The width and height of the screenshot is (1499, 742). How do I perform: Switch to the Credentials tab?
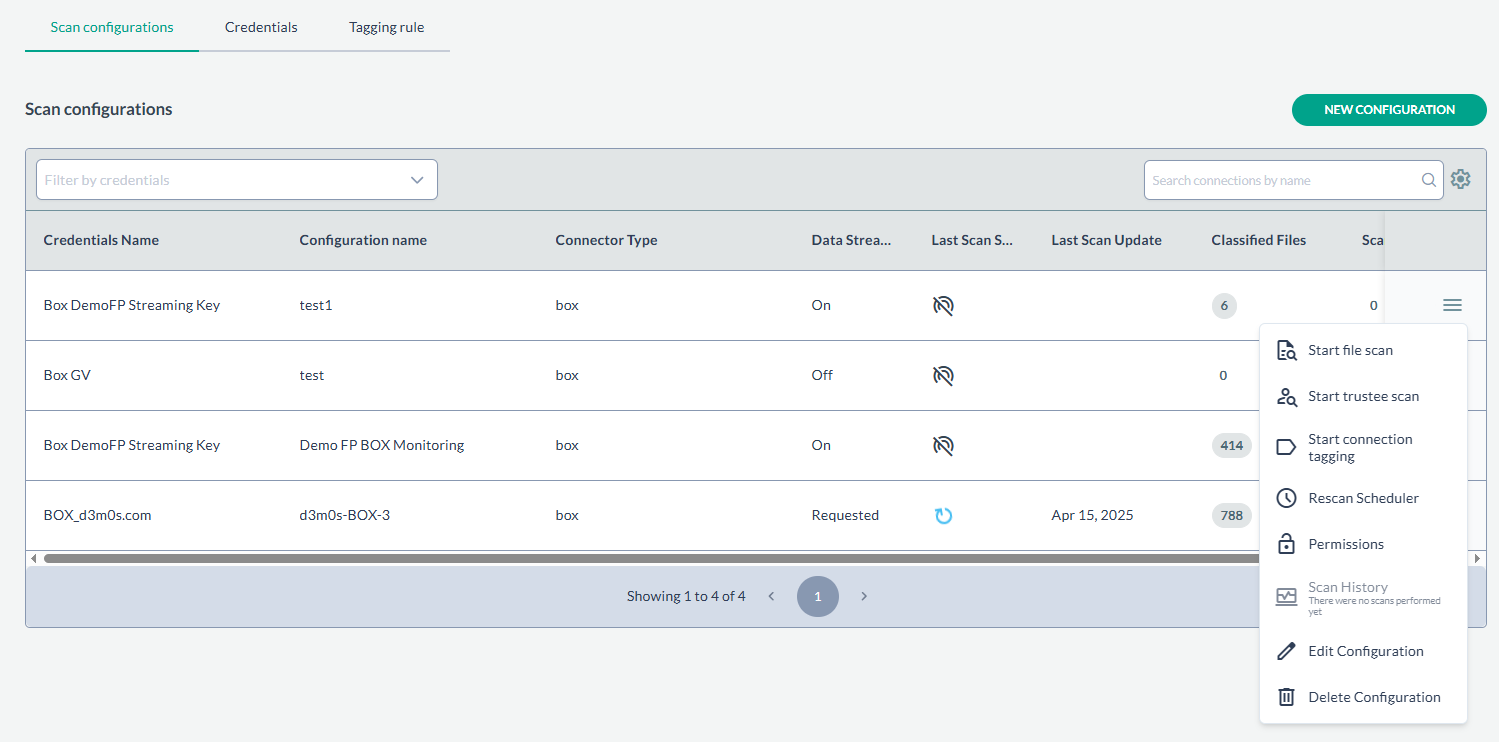coord(261,27)
